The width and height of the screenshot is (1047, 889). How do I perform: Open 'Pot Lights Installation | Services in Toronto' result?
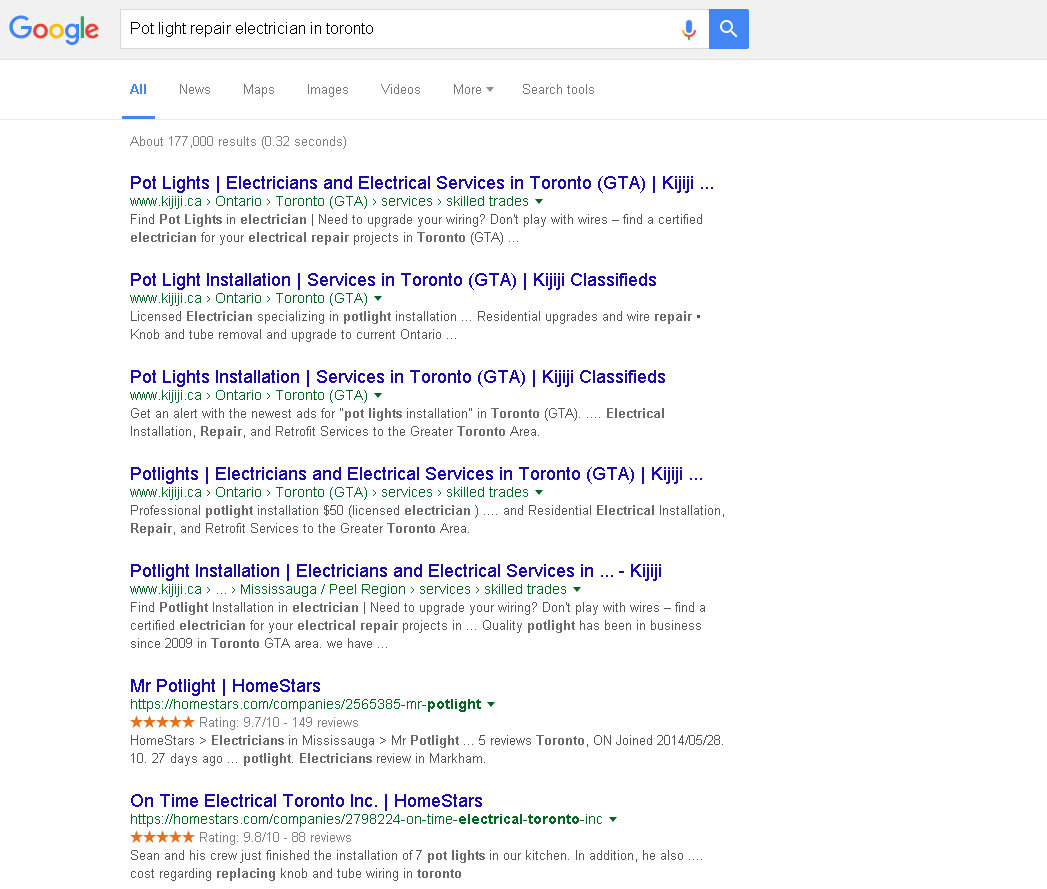click(397, 377)
